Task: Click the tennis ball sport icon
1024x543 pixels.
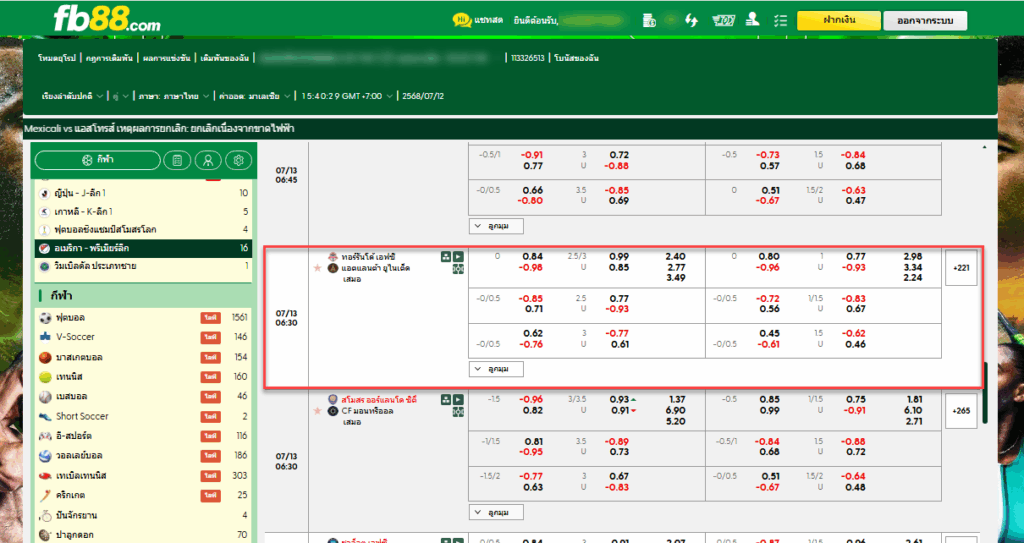Action: click(45, 377)
